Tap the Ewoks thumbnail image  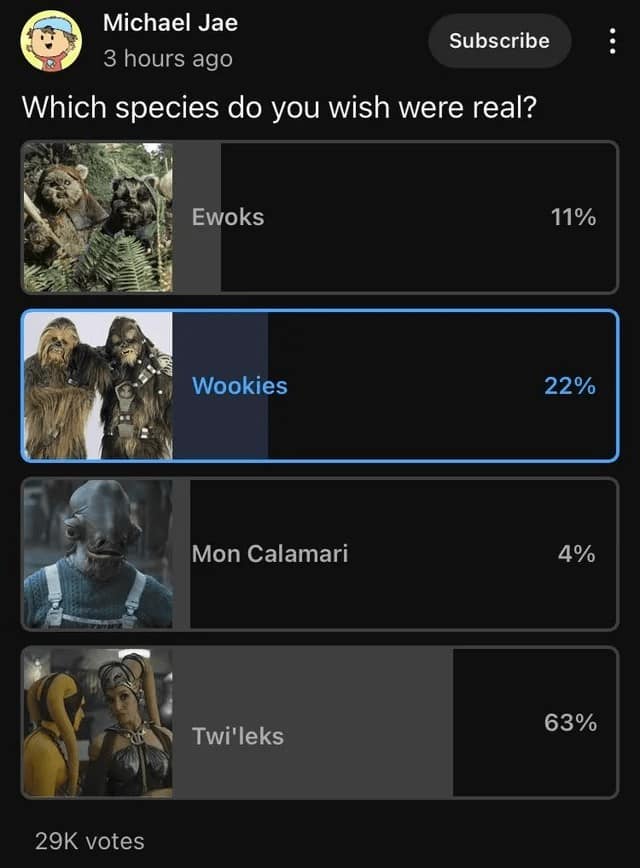click(x=98, y=217)
